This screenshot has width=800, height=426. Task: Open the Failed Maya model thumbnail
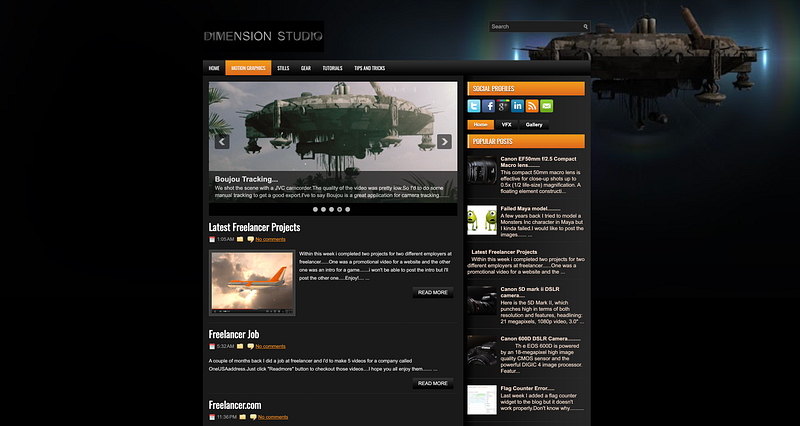482,220
